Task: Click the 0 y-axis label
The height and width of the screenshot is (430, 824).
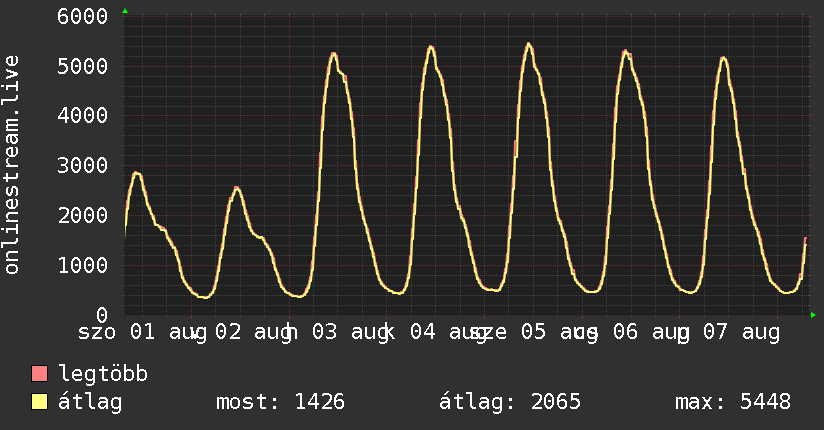Action: click(x=102, y=315)
